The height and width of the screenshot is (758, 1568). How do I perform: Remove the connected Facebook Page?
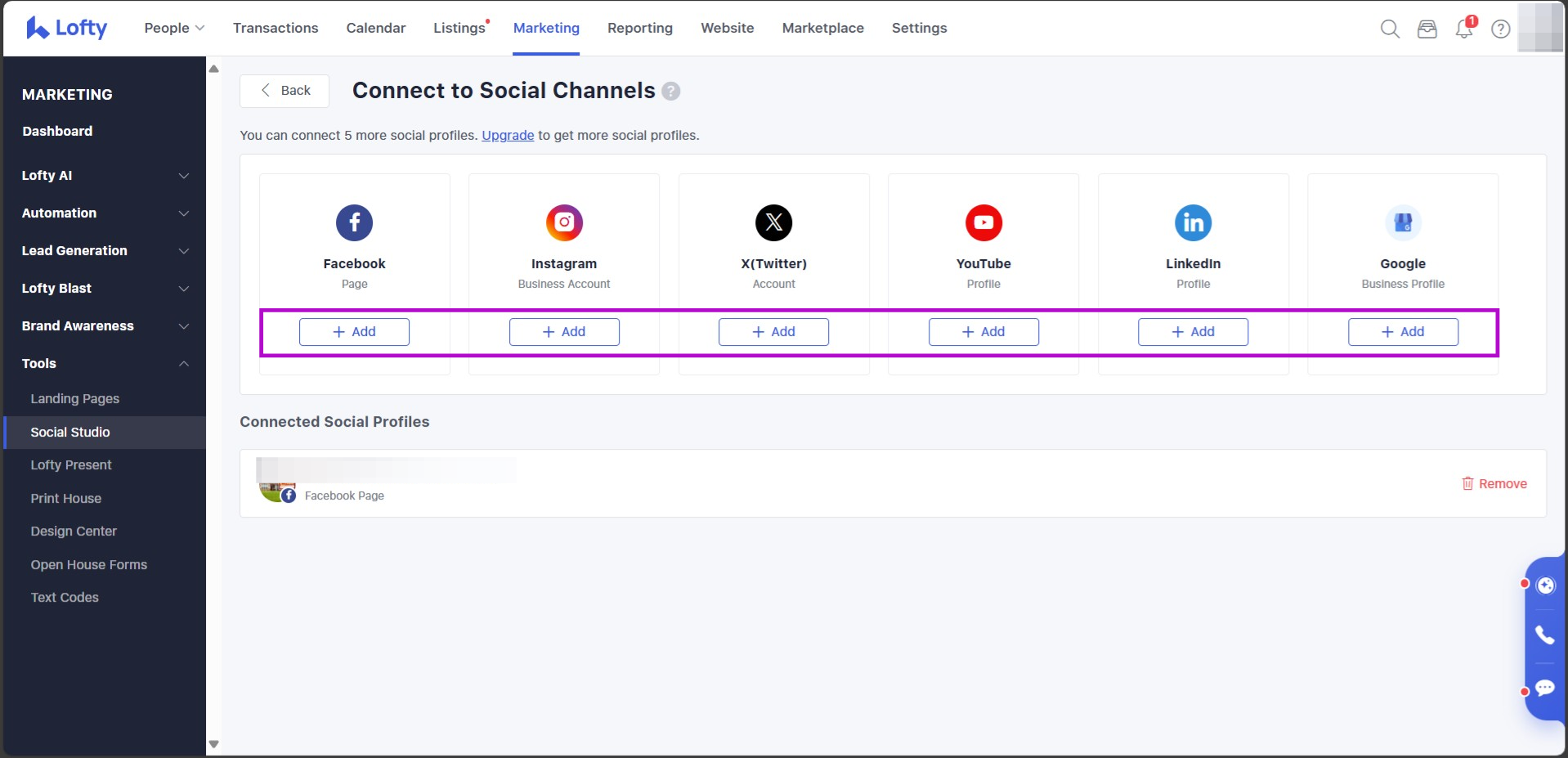[1494, 484]
